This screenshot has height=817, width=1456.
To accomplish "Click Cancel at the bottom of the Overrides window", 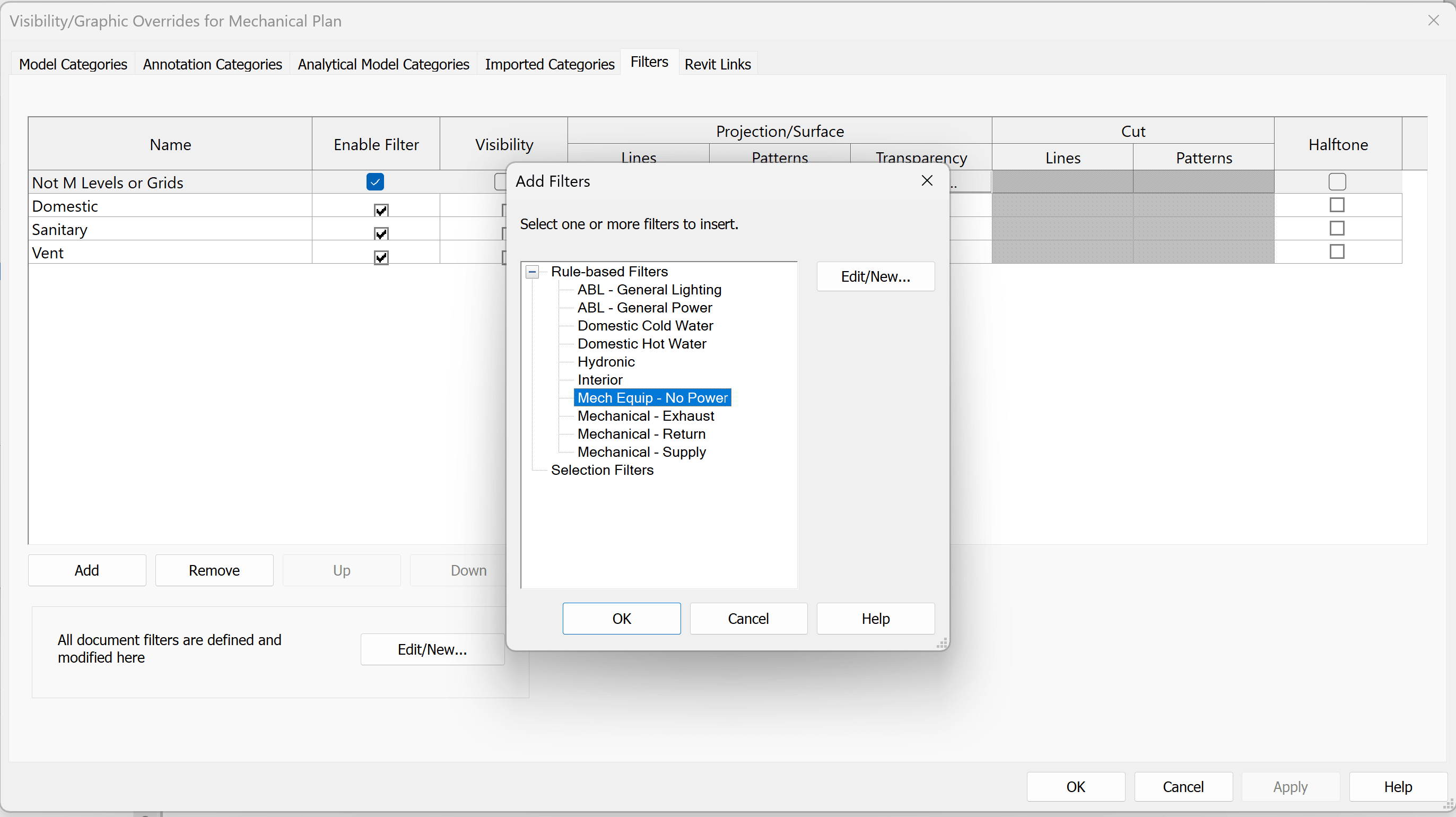I will [1183, 787].
